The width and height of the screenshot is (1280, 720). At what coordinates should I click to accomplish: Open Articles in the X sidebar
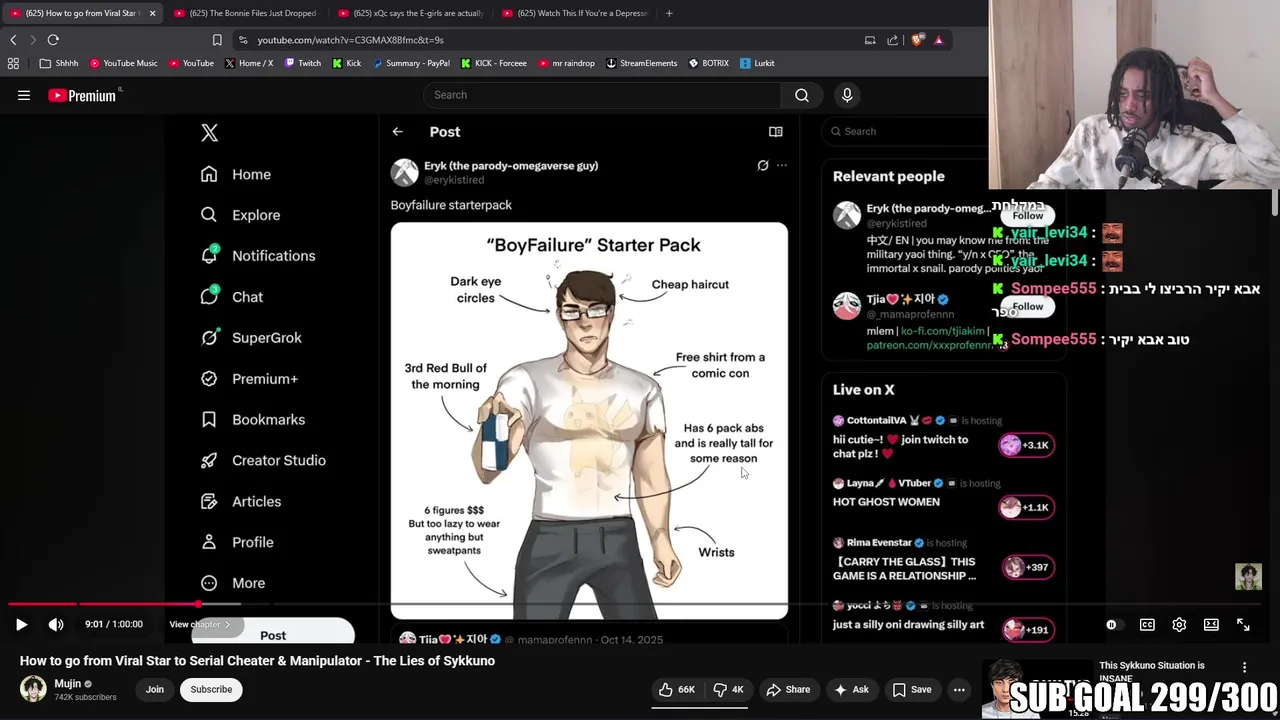coord(241,502)
